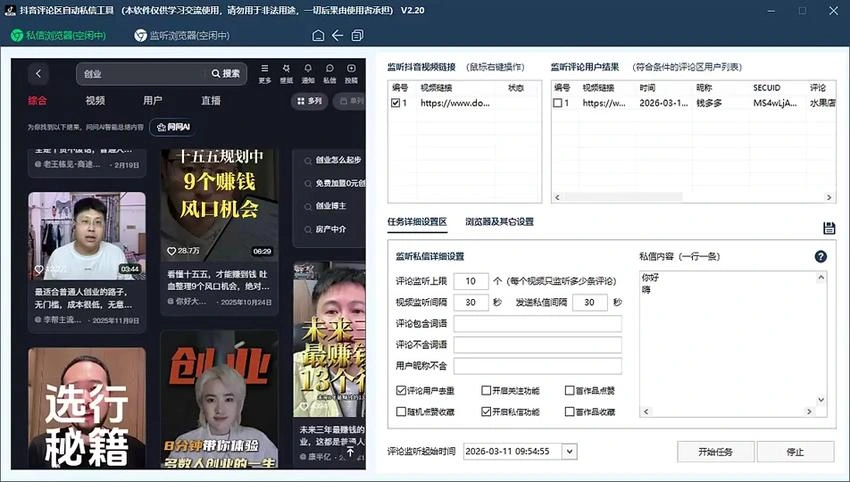Click the windows copy icon in toolbar
Image resolution: width=850 pixels, height=482 pixels.
[357, 36]
